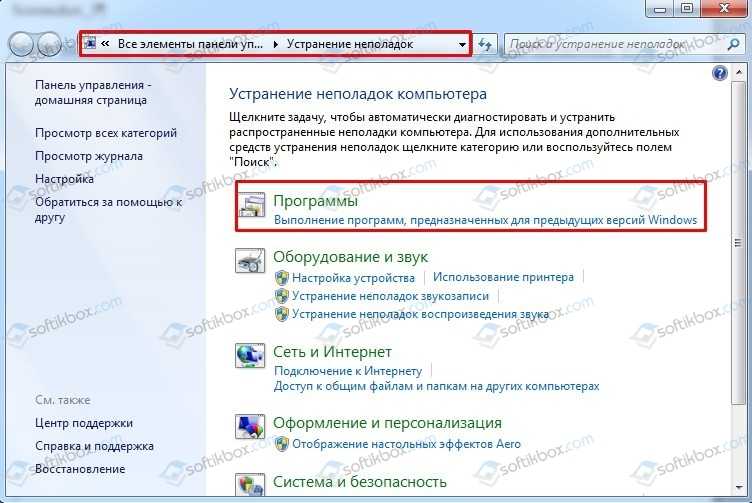Select the Все элементы панели управления breadcrumb
The width and height of the screenshot is (752, 503).
pyautogui.click(x=190, y=44)
